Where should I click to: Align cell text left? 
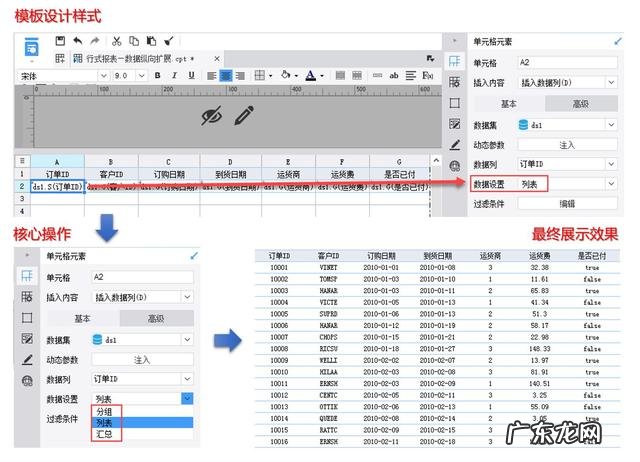click(211, 76)
